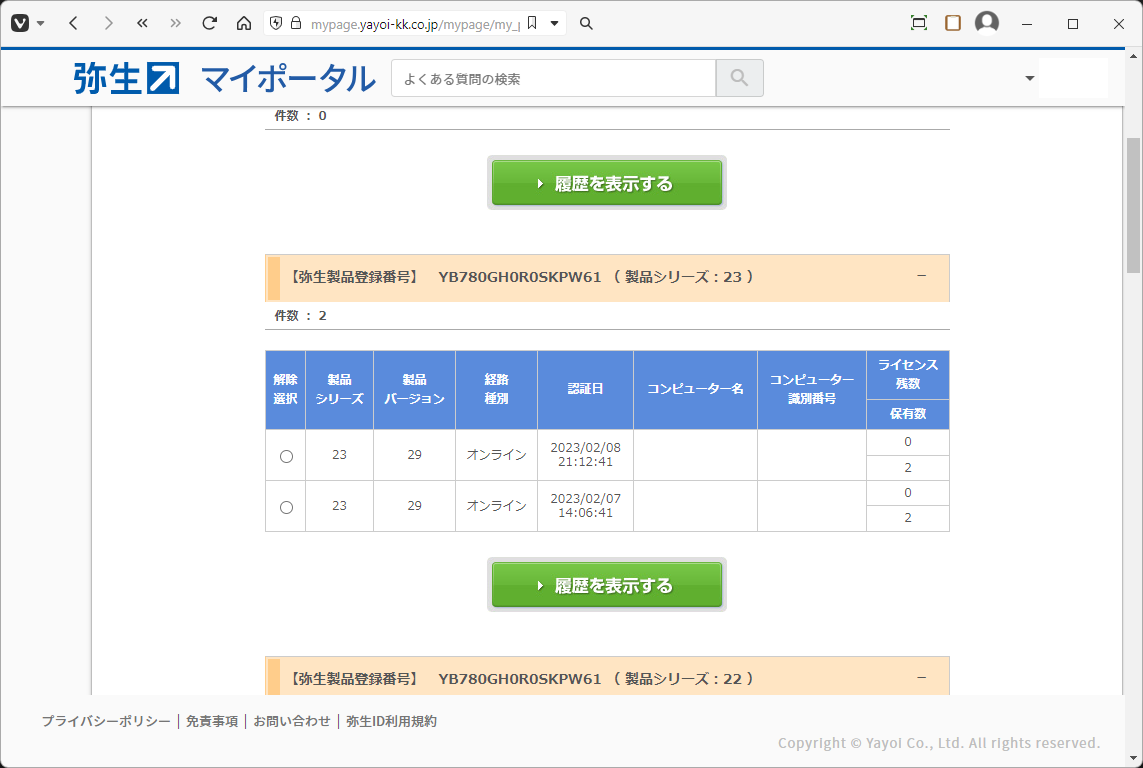Click the Yayoi My Portal logo
This screenshot has width=1143, height=768.
225,79
